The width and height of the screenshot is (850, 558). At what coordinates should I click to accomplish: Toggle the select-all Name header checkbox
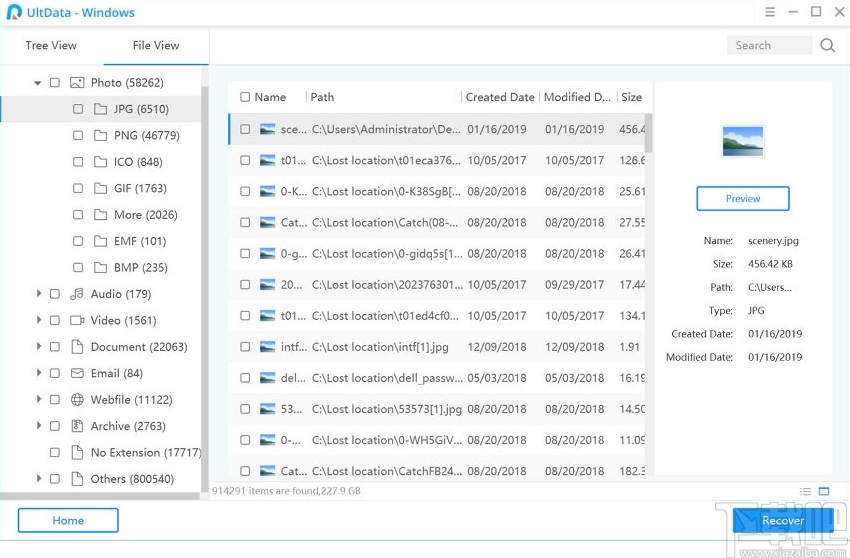coord(245,97)
